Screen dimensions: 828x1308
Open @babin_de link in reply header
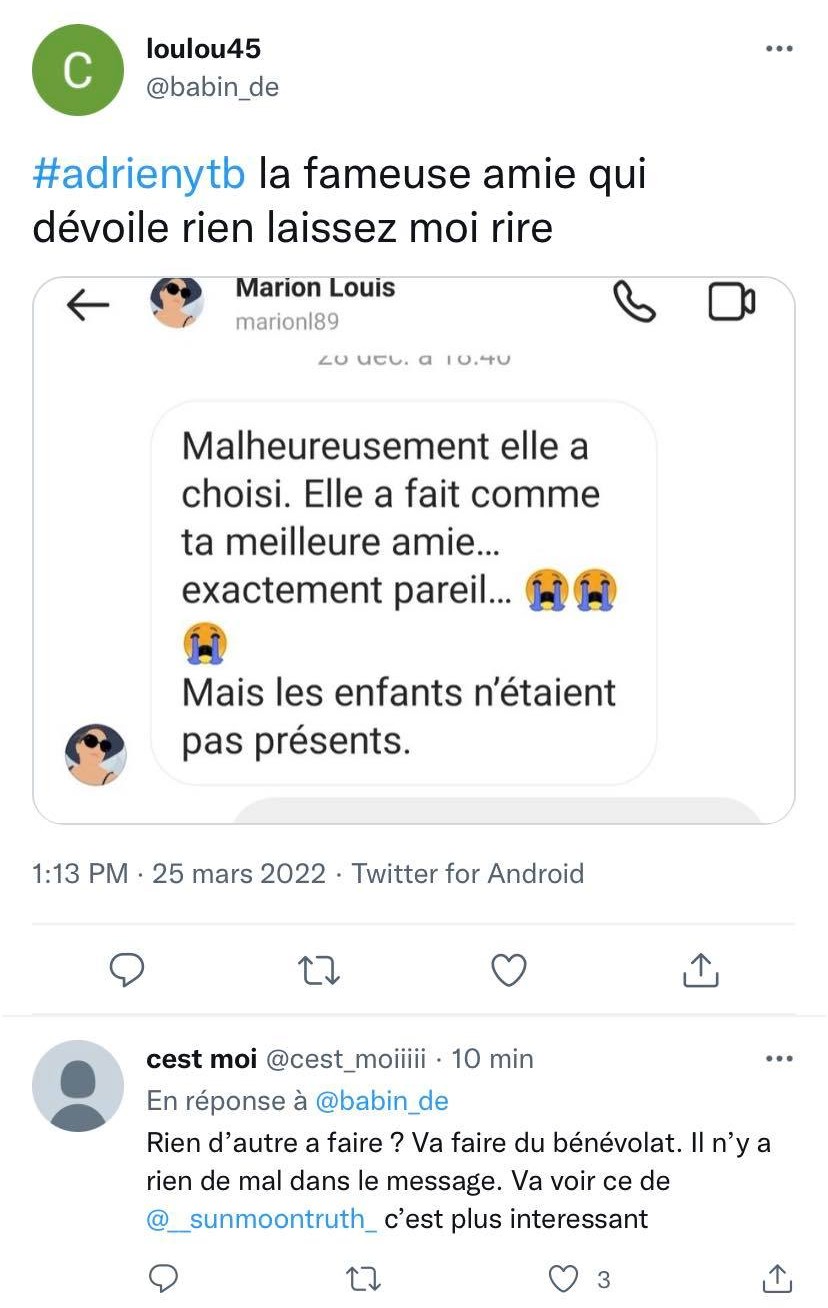coord(382,1101)
